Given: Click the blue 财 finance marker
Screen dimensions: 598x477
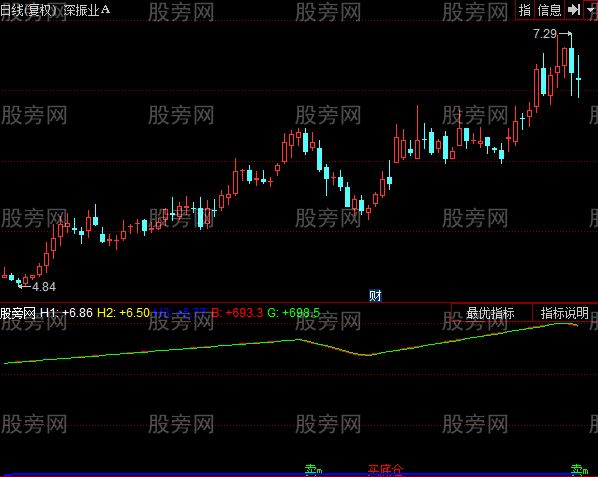Looking at the screenshot, I should click(x=375, y=296).
